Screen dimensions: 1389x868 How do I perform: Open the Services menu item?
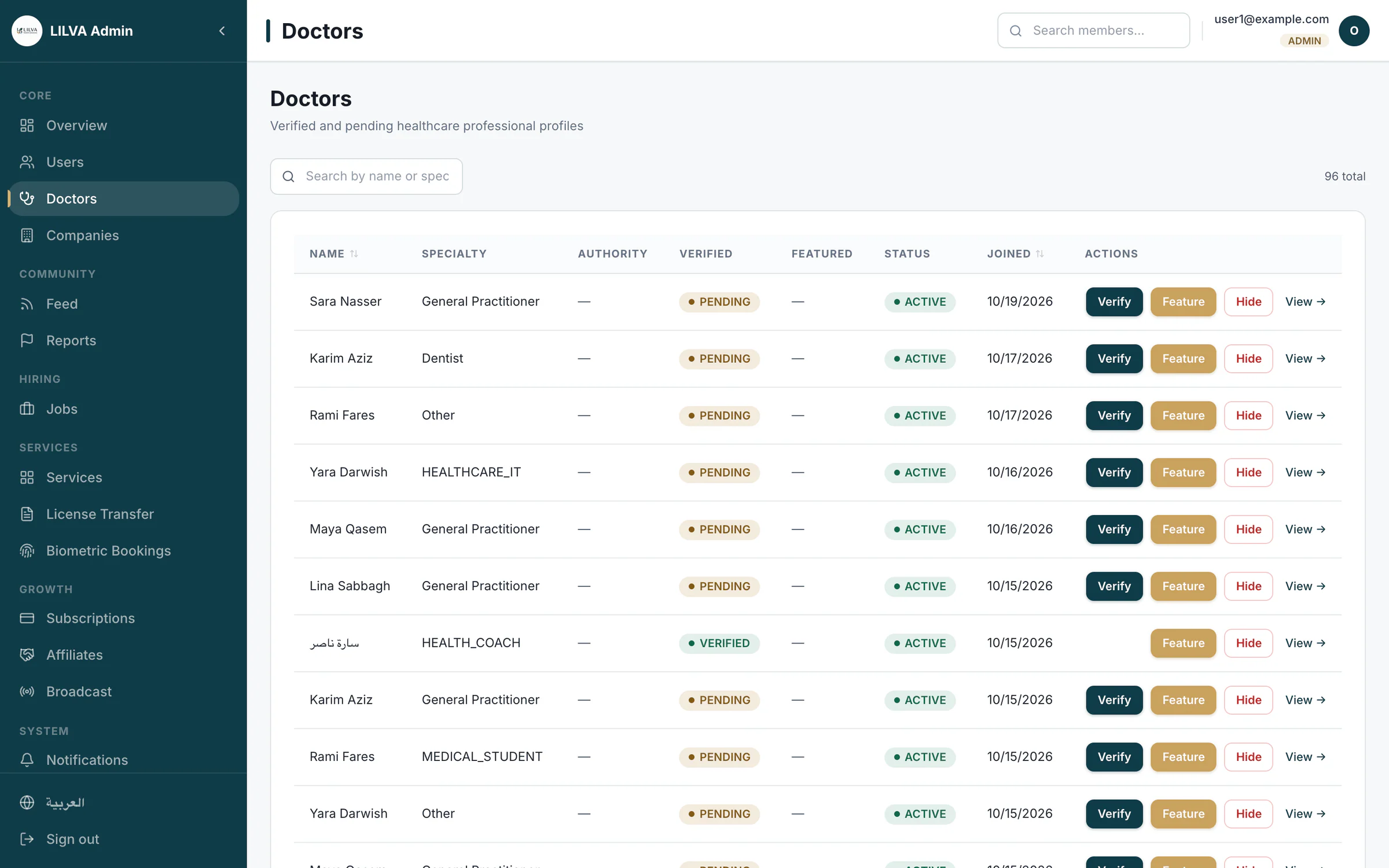[123, 477]
